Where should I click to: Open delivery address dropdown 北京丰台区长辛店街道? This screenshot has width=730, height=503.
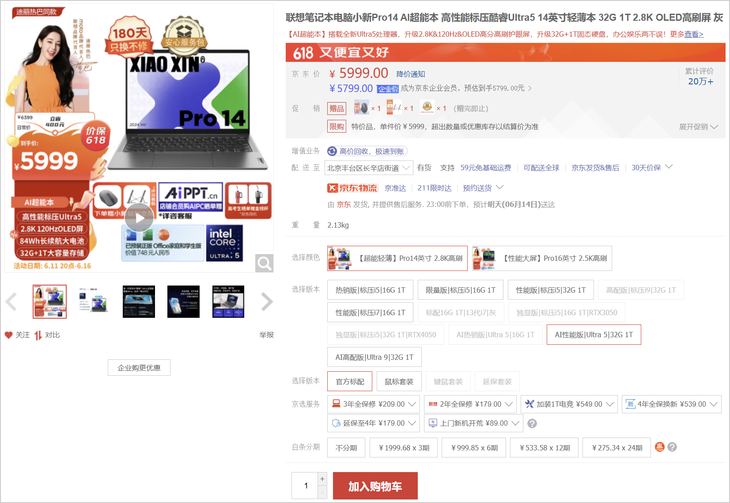(x=368, y=168)
